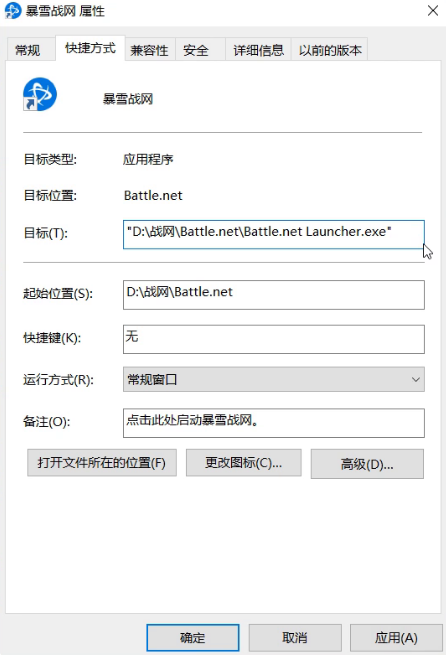
Task: Confirm with the 确定 button
Action: [193, 637]
